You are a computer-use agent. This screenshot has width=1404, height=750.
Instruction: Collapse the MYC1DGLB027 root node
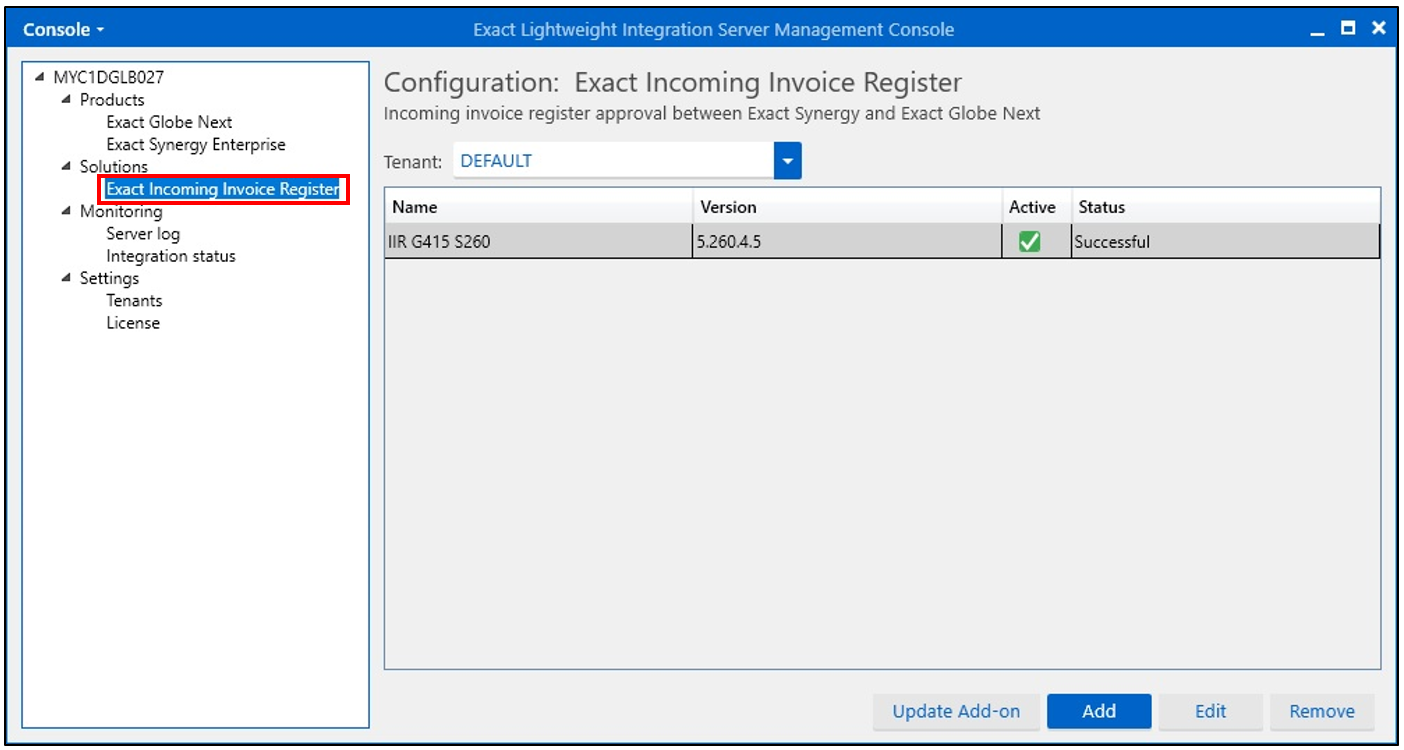40,77
